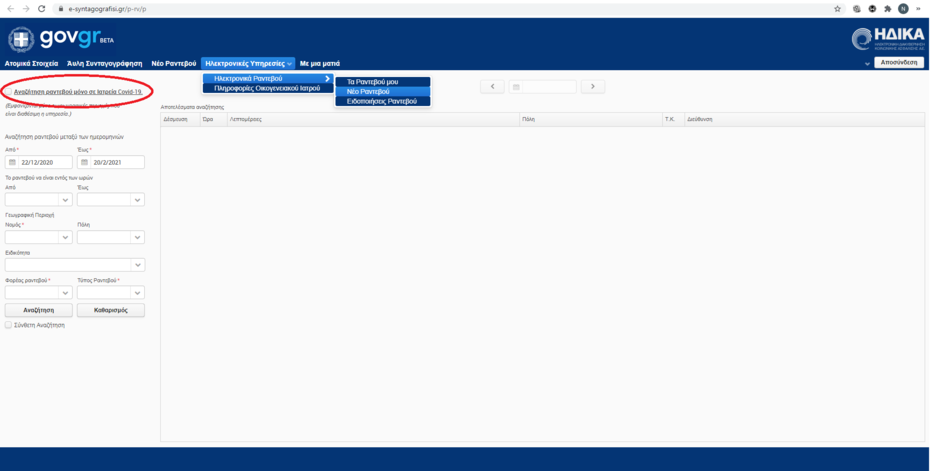
Task: Go forward with the browser forward arrow
Action: 26,9
